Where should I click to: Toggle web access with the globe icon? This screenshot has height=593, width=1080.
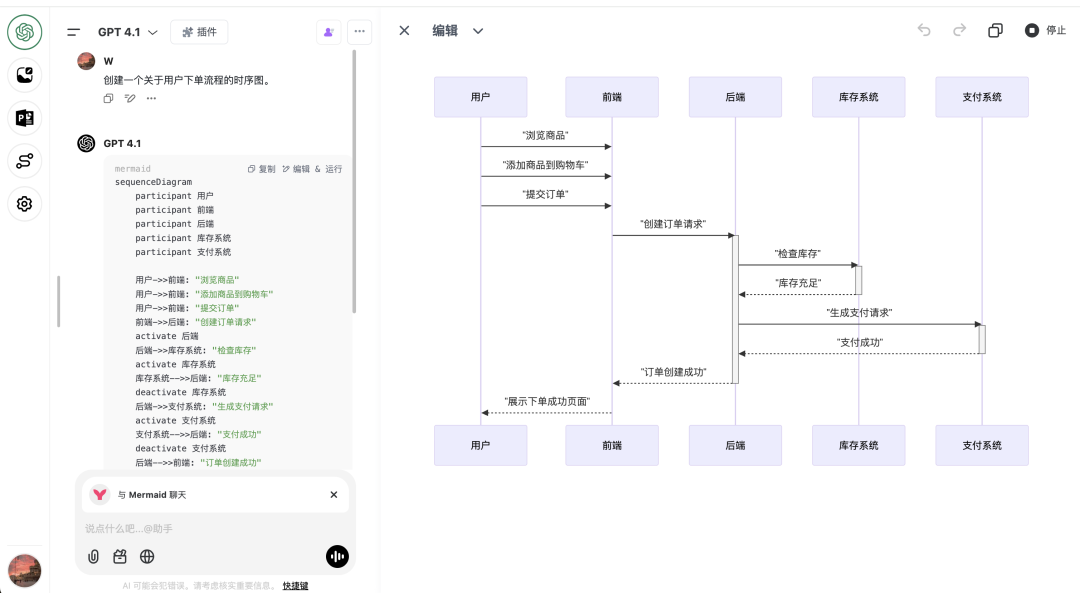pyautogui.click(x=147, y=556)
